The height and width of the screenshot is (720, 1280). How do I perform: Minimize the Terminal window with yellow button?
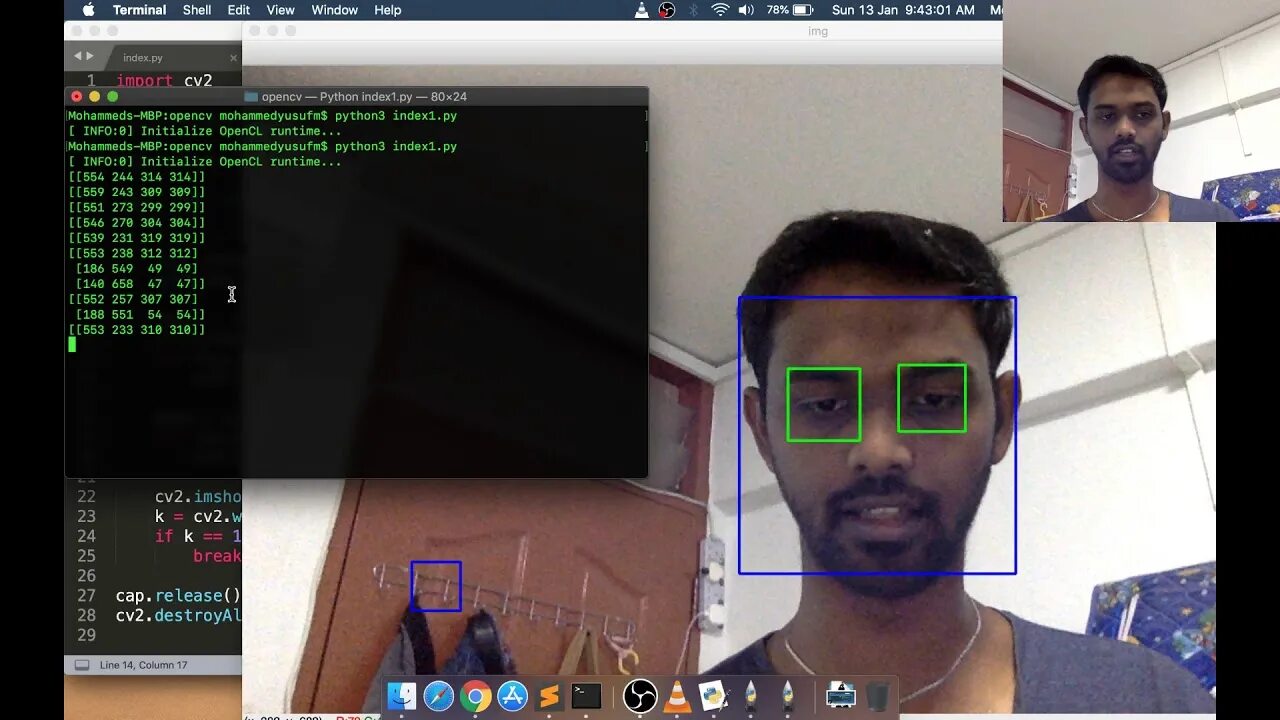tap(95, 97)
